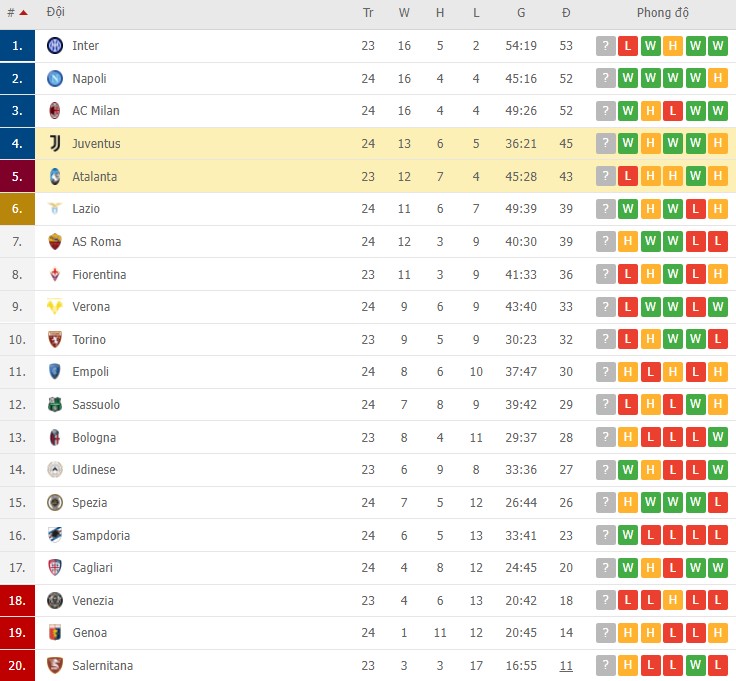736x681 pixels.
Task: Click the Verona club logo
Action: coord(55,307)
